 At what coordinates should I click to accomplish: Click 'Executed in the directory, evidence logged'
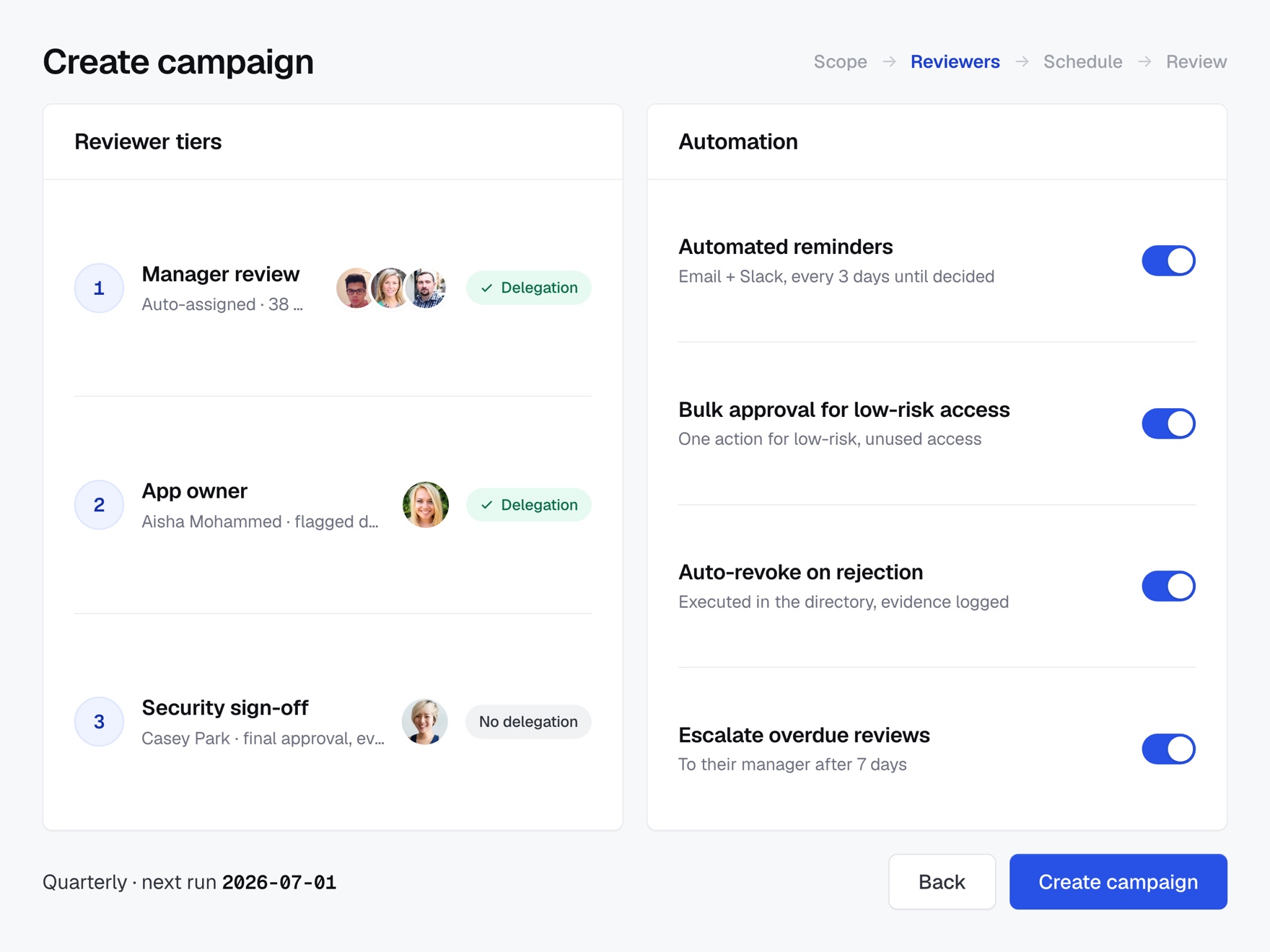point(843,602)
